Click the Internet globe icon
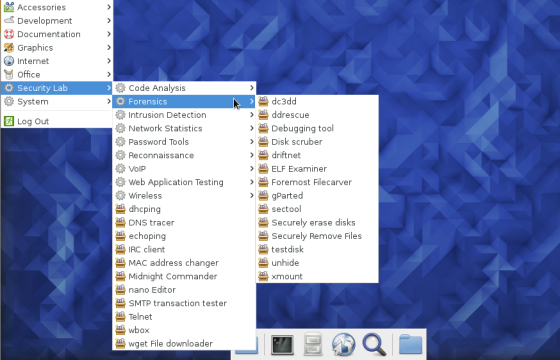 9,61
